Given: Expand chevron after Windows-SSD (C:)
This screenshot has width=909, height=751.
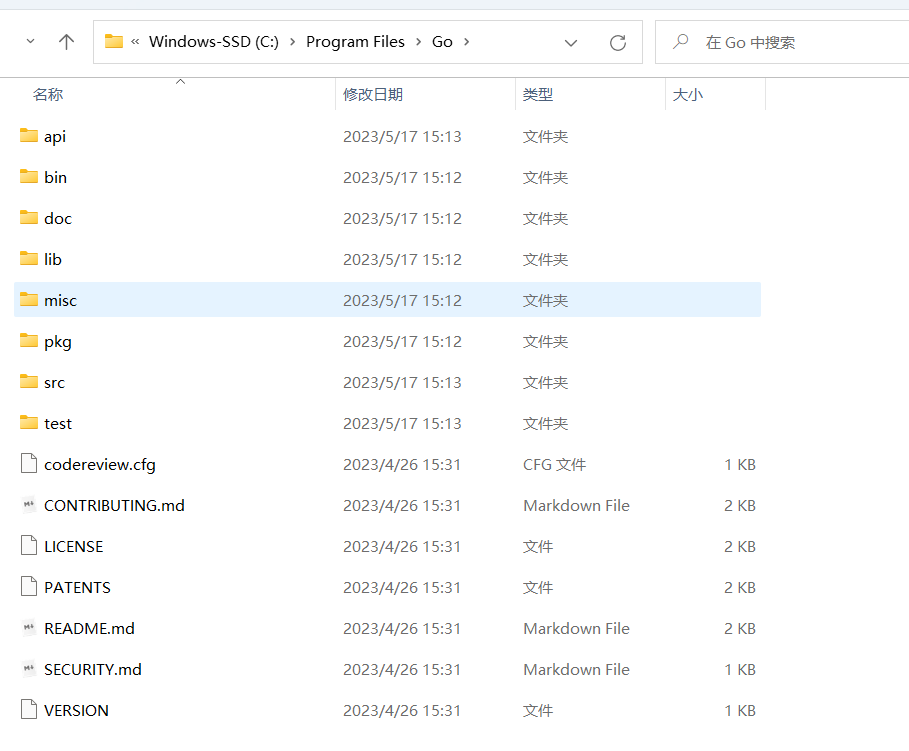Looking at the screenshot, I should (293, 42).
